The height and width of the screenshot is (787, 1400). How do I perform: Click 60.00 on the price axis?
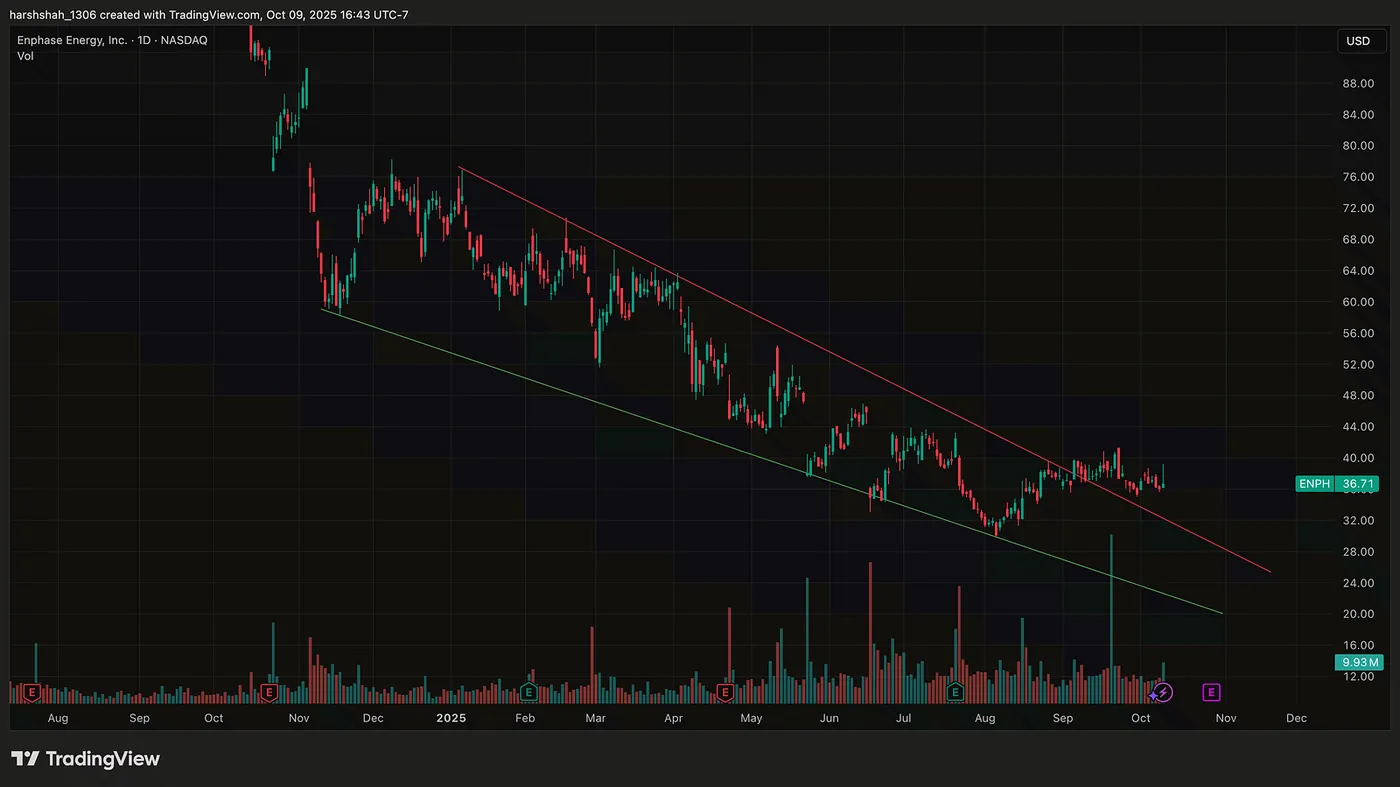pyautogui.click(x=1358, y=301)
